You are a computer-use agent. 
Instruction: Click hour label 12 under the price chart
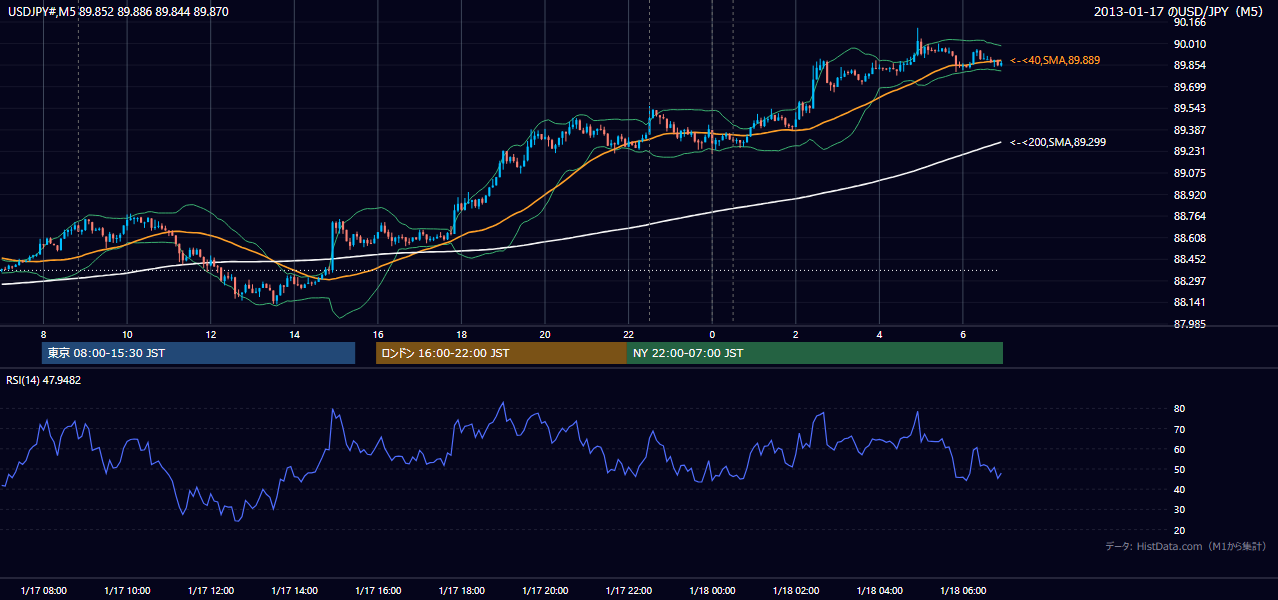pyautogui.click(x=210, y=334)
